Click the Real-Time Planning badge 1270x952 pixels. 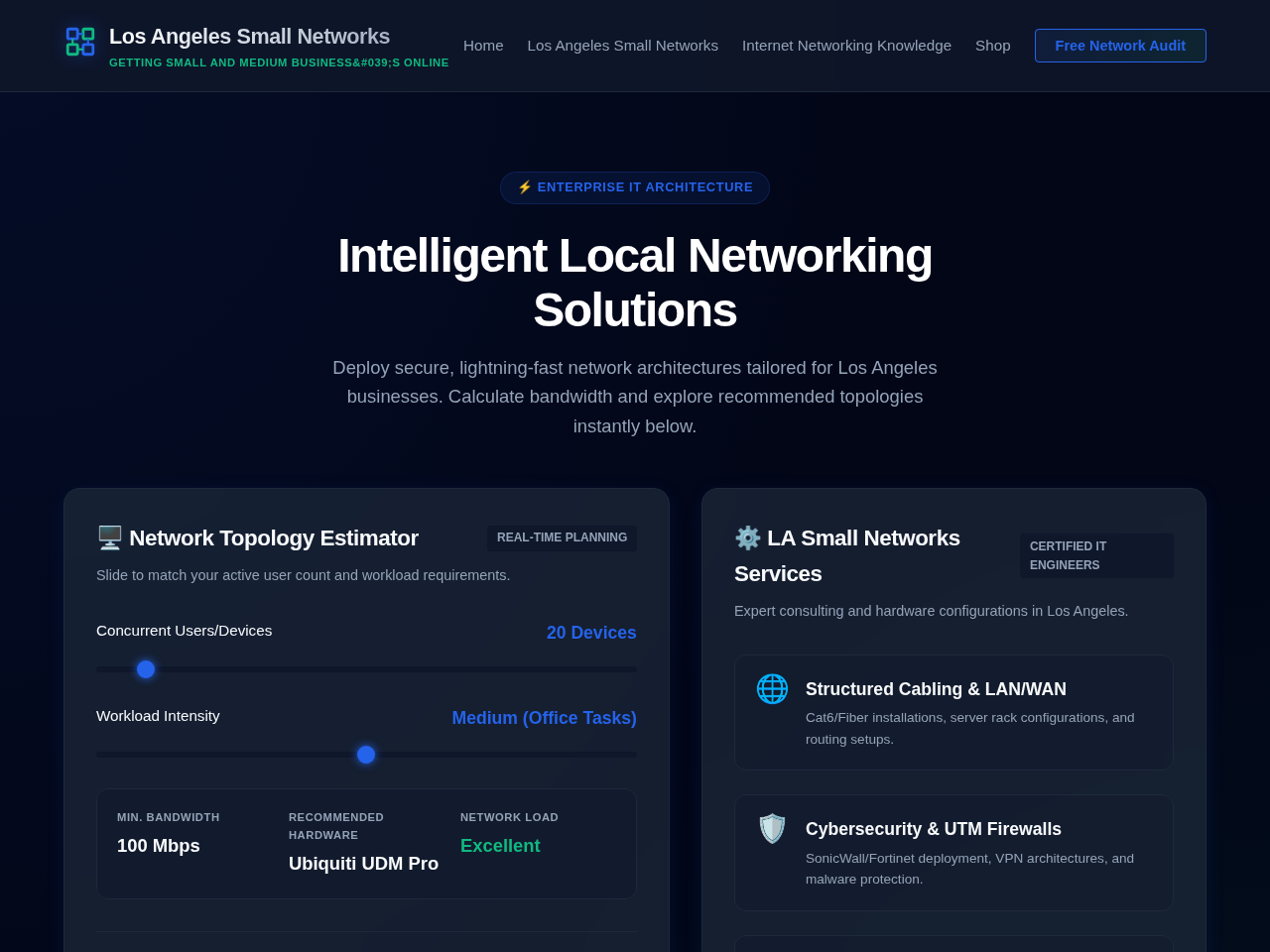point(562,537)
